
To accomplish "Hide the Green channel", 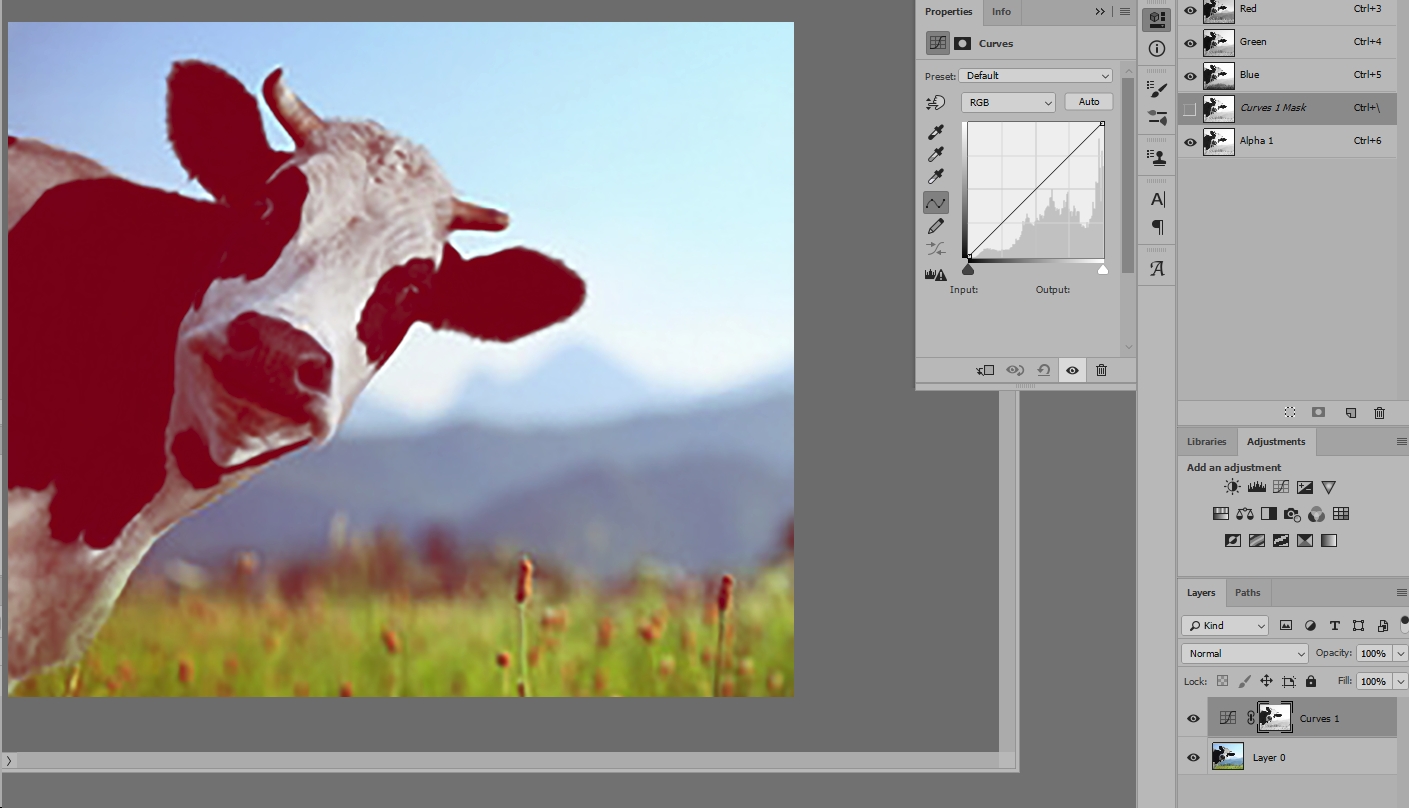I will click(1190, 42).
